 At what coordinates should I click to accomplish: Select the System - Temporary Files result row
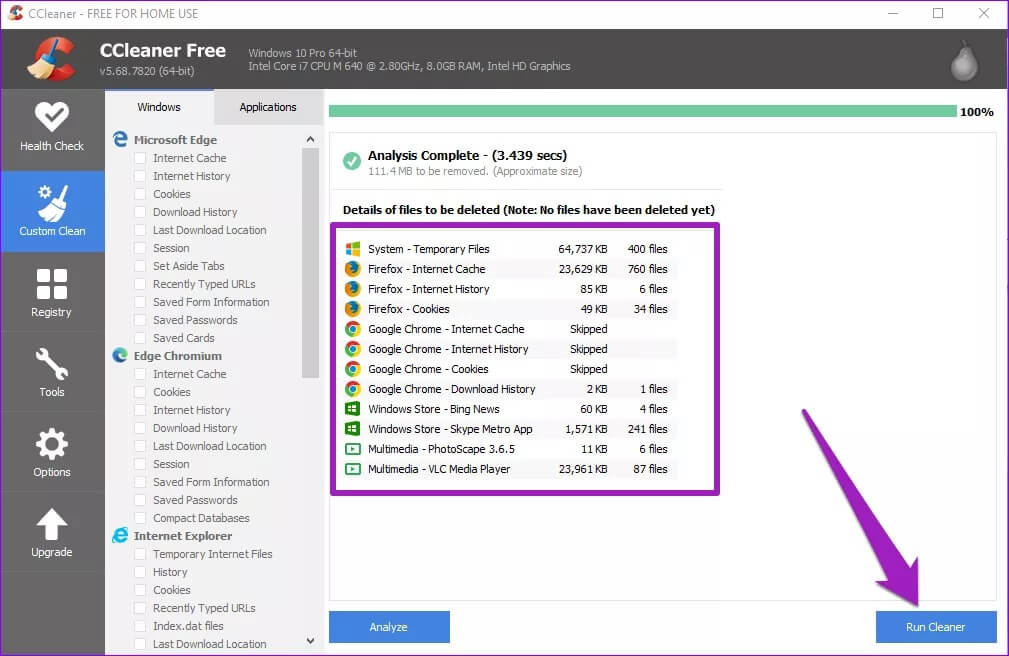[510, 248]
